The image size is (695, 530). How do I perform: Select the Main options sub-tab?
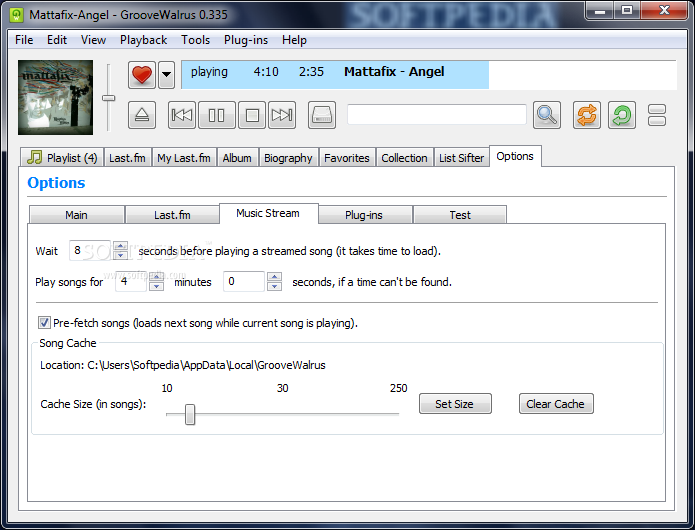click(x=76, y=215)
